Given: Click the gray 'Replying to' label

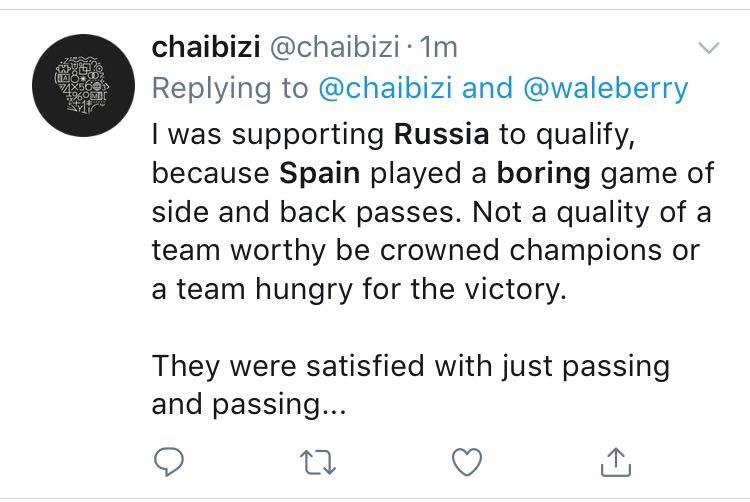Looking at the screenshot, I should (x=230, y=89).
